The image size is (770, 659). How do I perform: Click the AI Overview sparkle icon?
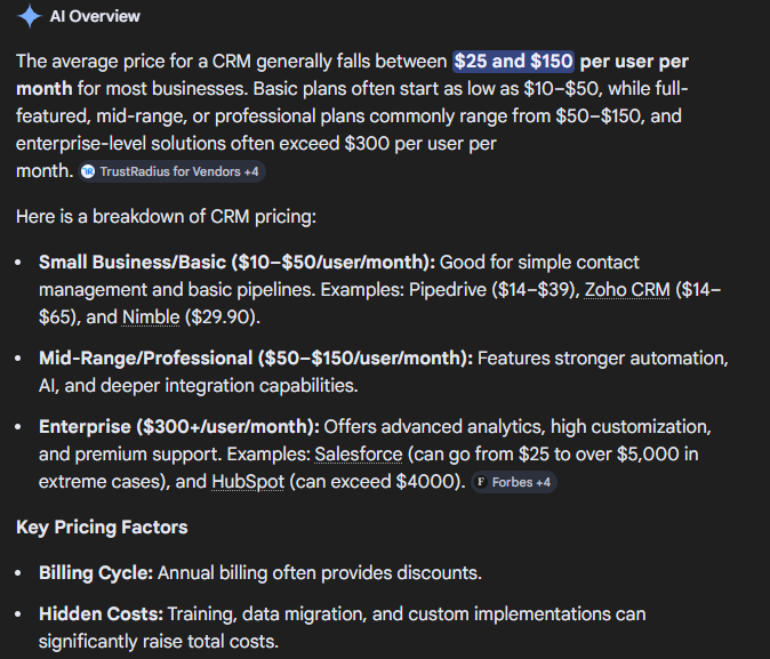pos(30,16)
